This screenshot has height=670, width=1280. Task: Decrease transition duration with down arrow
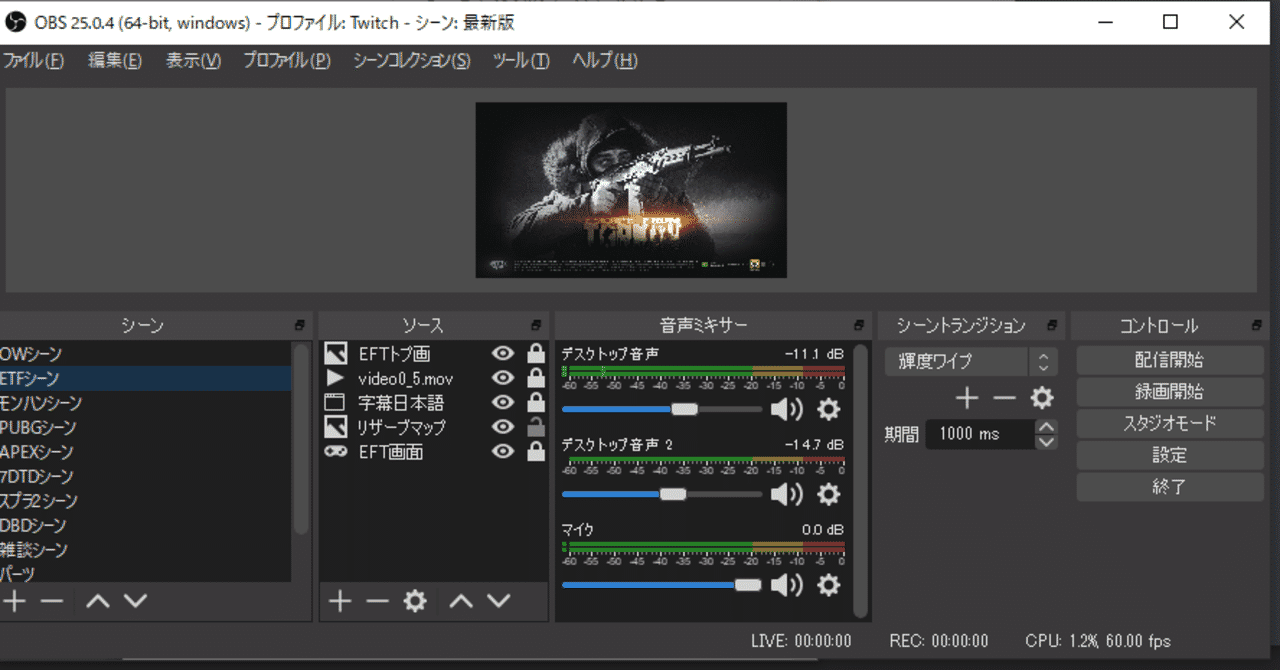click(x=1046, y=441)
